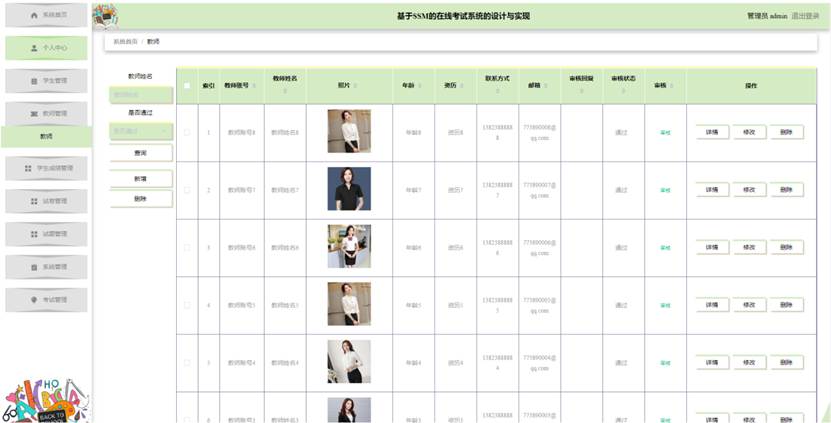Sort by 审核回复 column arrow
Image resolution: width=831 pixels, height=423 pixels.
coord(581,92)
